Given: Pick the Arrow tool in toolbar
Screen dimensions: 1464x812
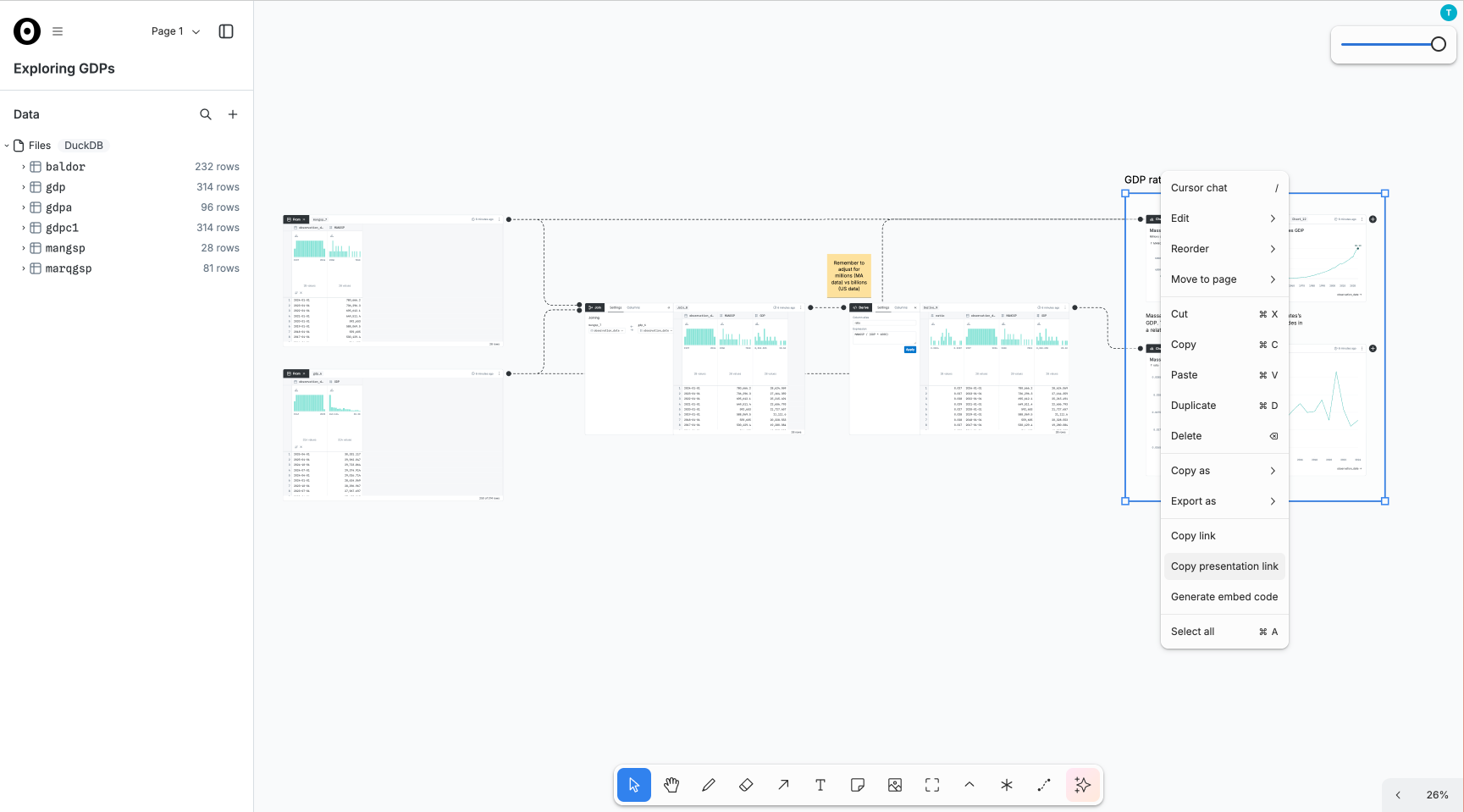Looking at the screenshot, I should click(783, 785).
